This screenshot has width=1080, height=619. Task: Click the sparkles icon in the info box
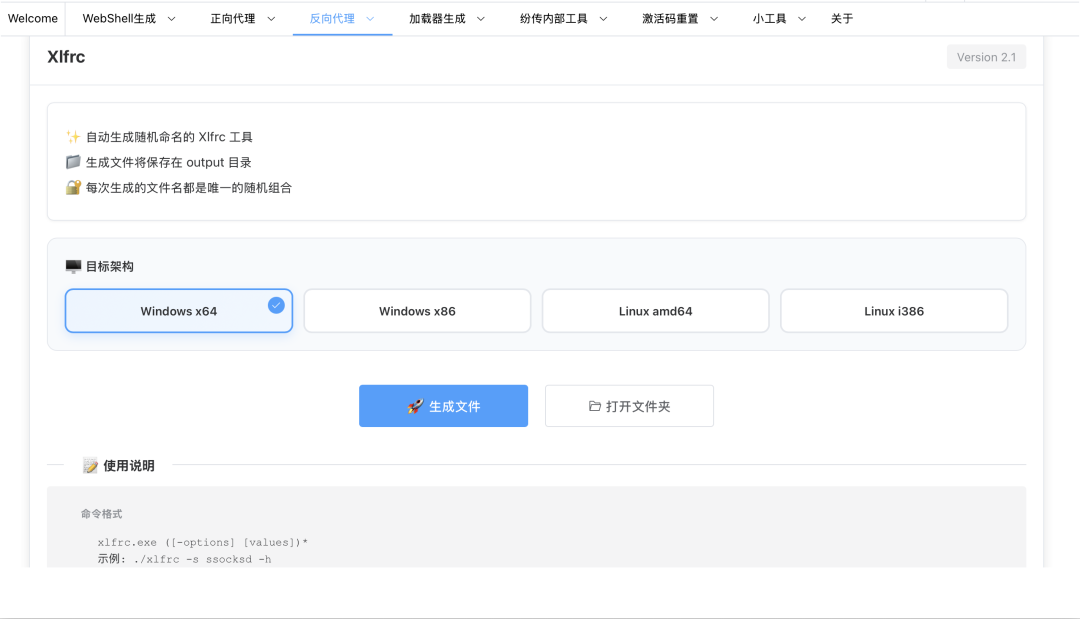point(73,137)
